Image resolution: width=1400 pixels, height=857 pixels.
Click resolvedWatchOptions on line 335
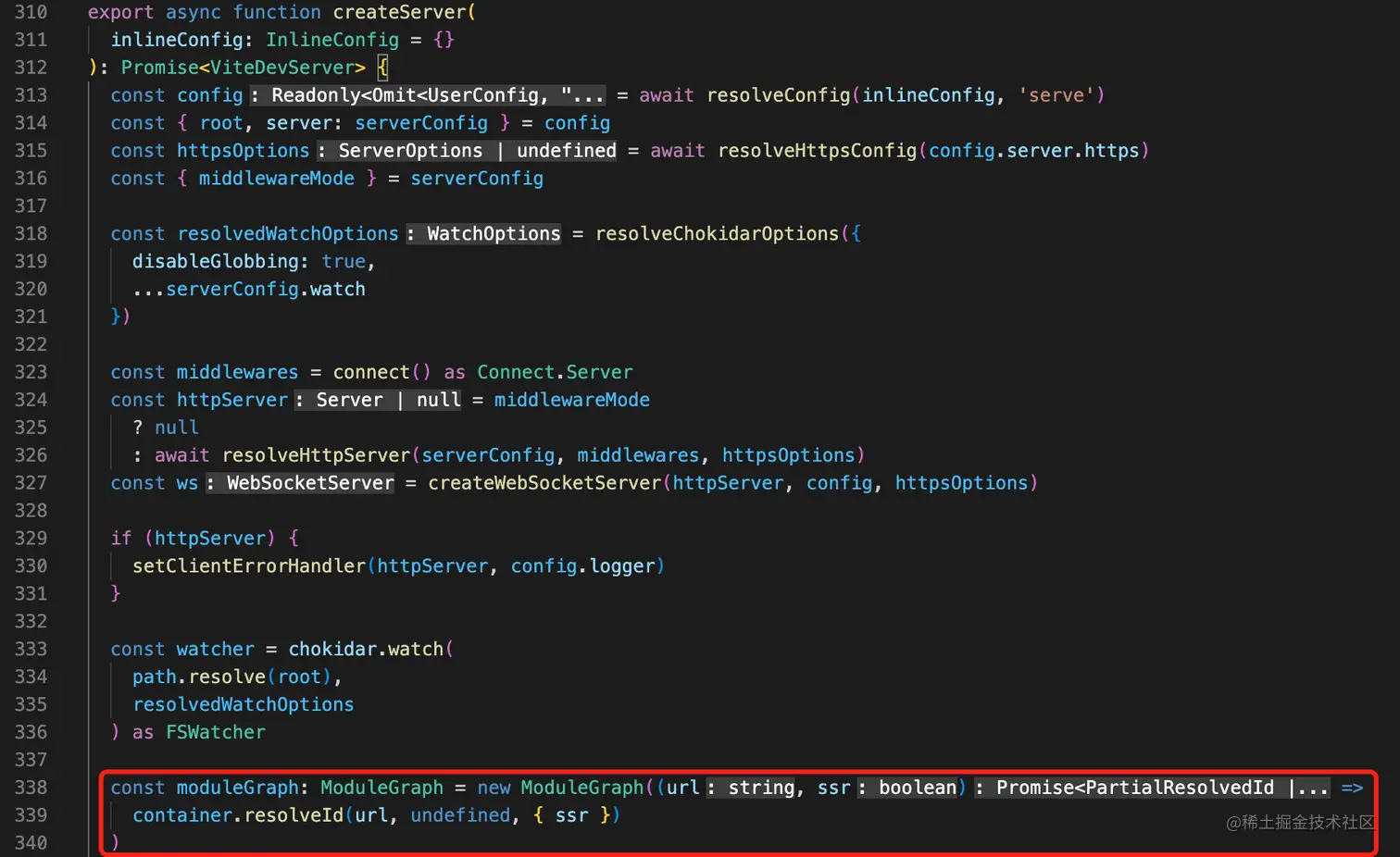click(x=244, y=705)
